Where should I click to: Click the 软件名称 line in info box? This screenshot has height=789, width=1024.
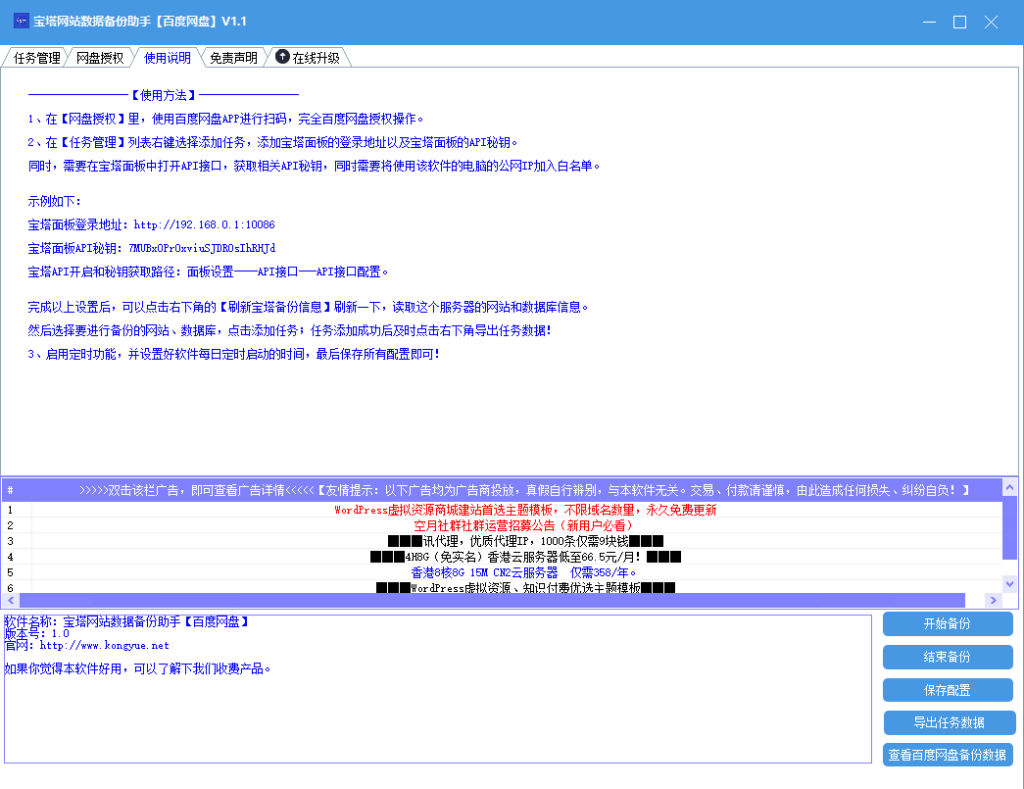coord(127,622)
